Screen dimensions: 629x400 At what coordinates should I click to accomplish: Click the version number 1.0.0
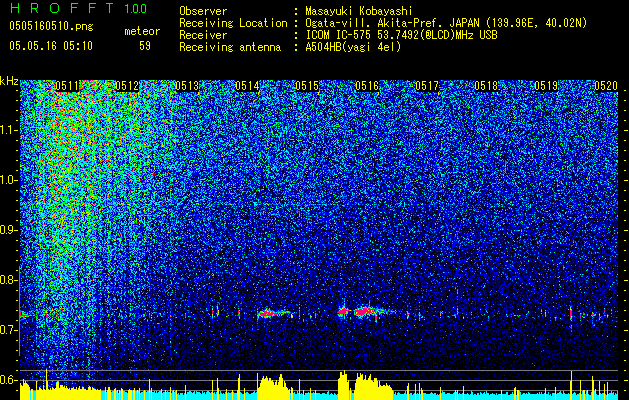coord(136,8)
